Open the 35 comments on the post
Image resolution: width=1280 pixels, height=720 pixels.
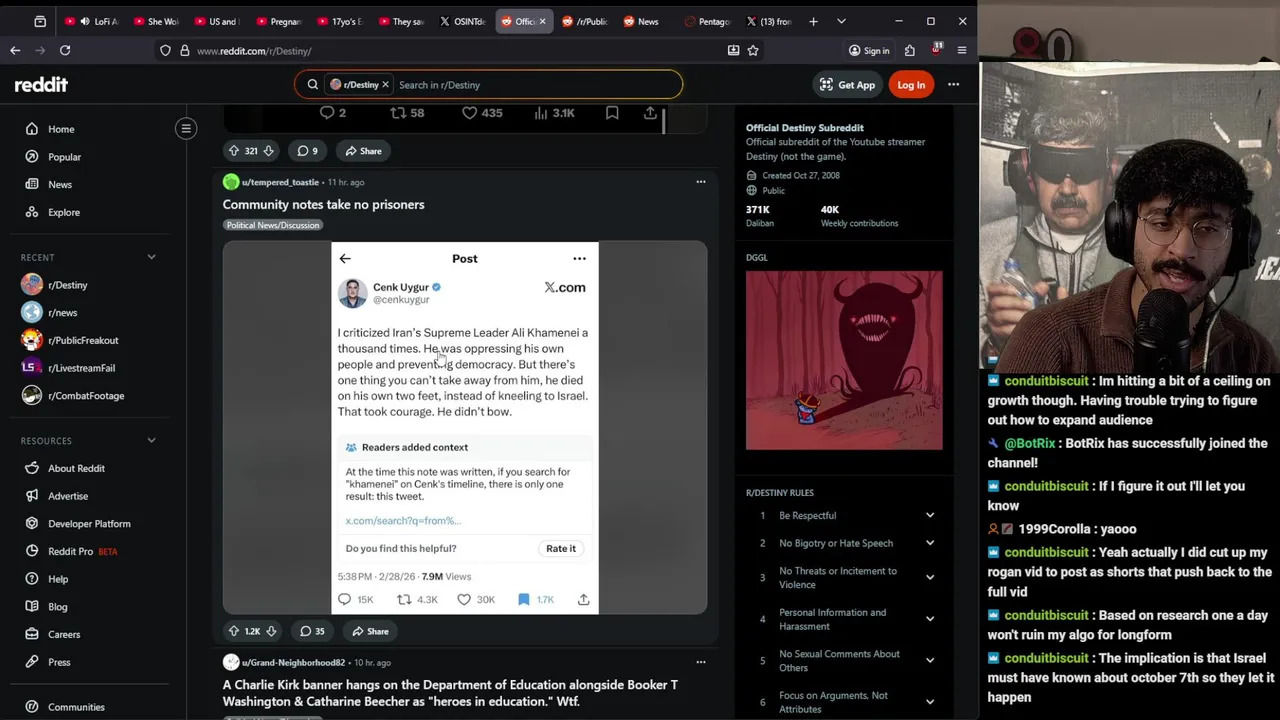click(x=313, y=631)
